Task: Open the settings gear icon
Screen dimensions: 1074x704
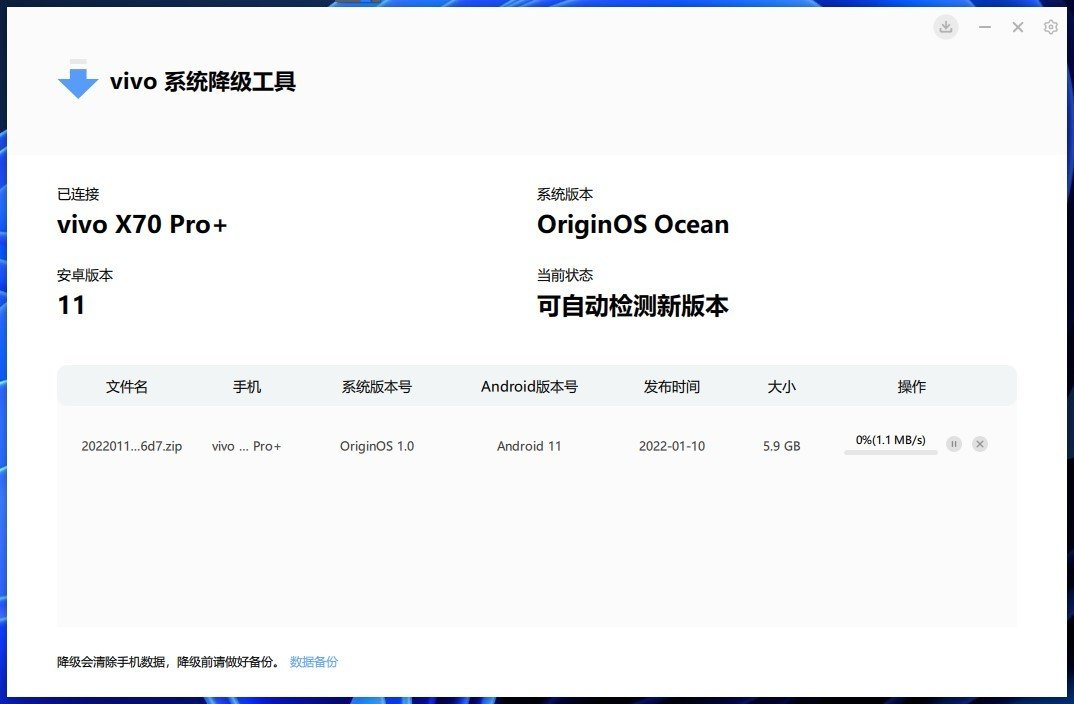Action: tap(1051, 27)
